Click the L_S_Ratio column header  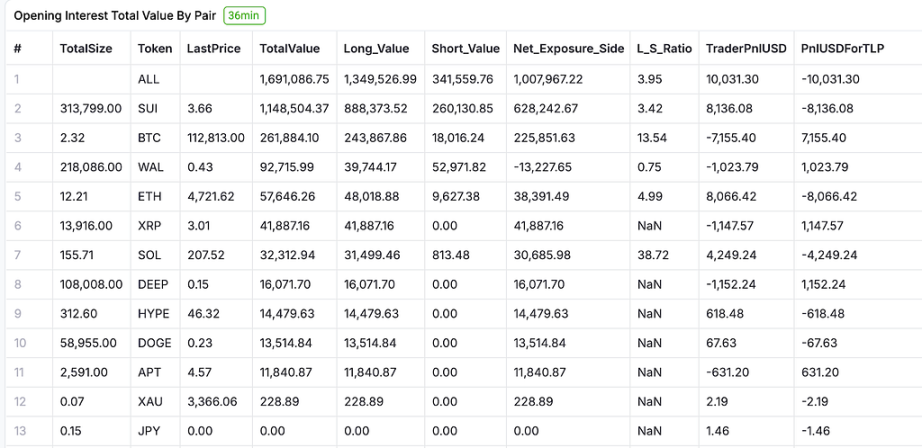coord(663,48)
